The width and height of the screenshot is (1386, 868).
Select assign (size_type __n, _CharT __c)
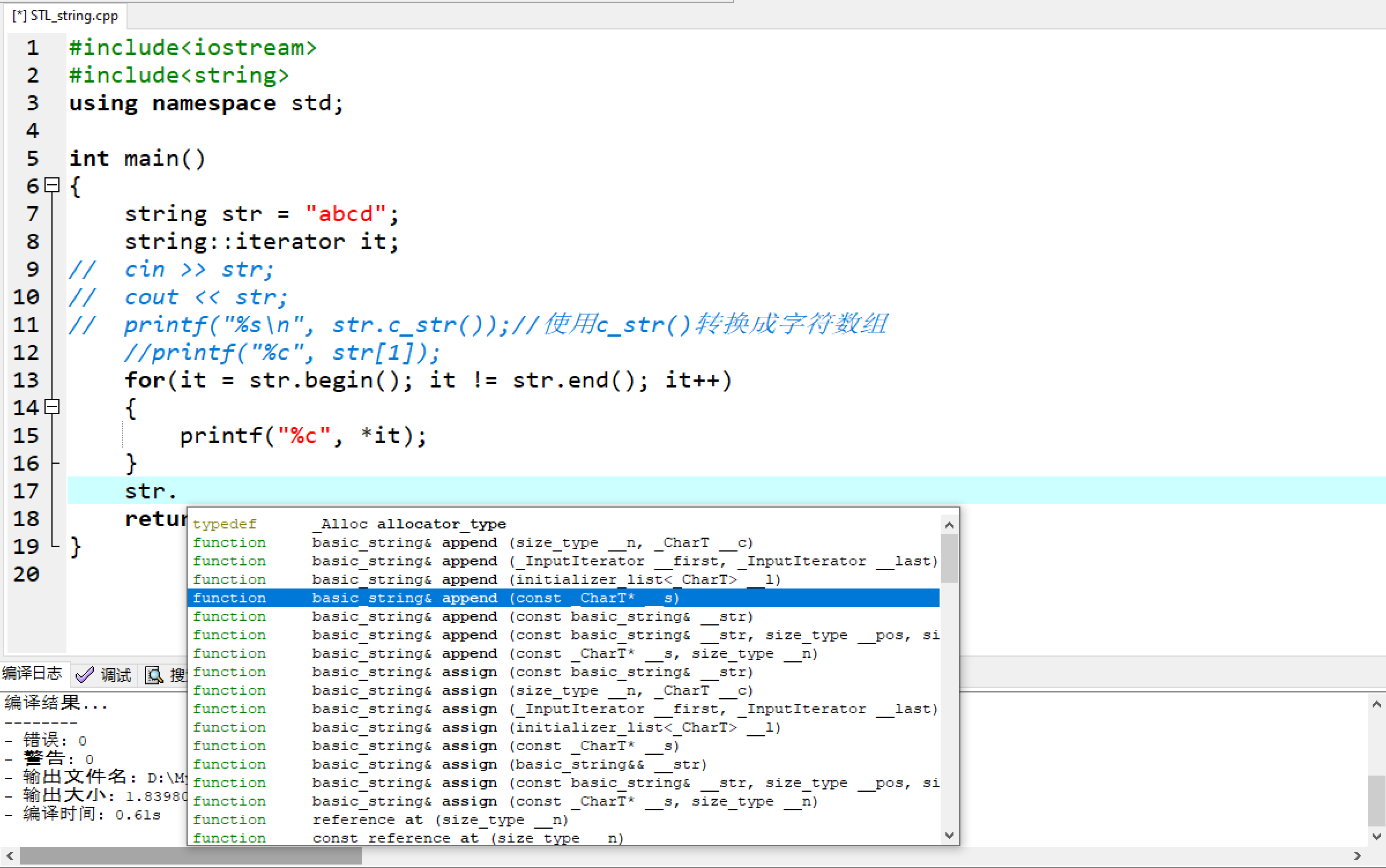(564, 690)
